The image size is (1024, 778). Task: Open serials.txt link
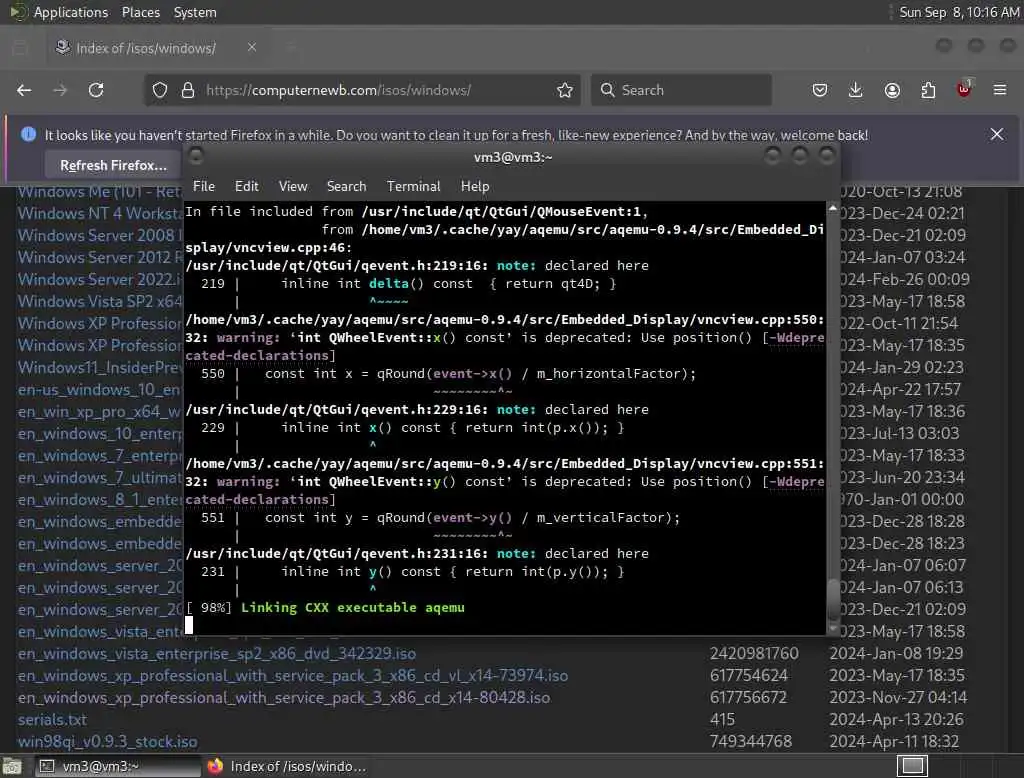pos(52,719)
